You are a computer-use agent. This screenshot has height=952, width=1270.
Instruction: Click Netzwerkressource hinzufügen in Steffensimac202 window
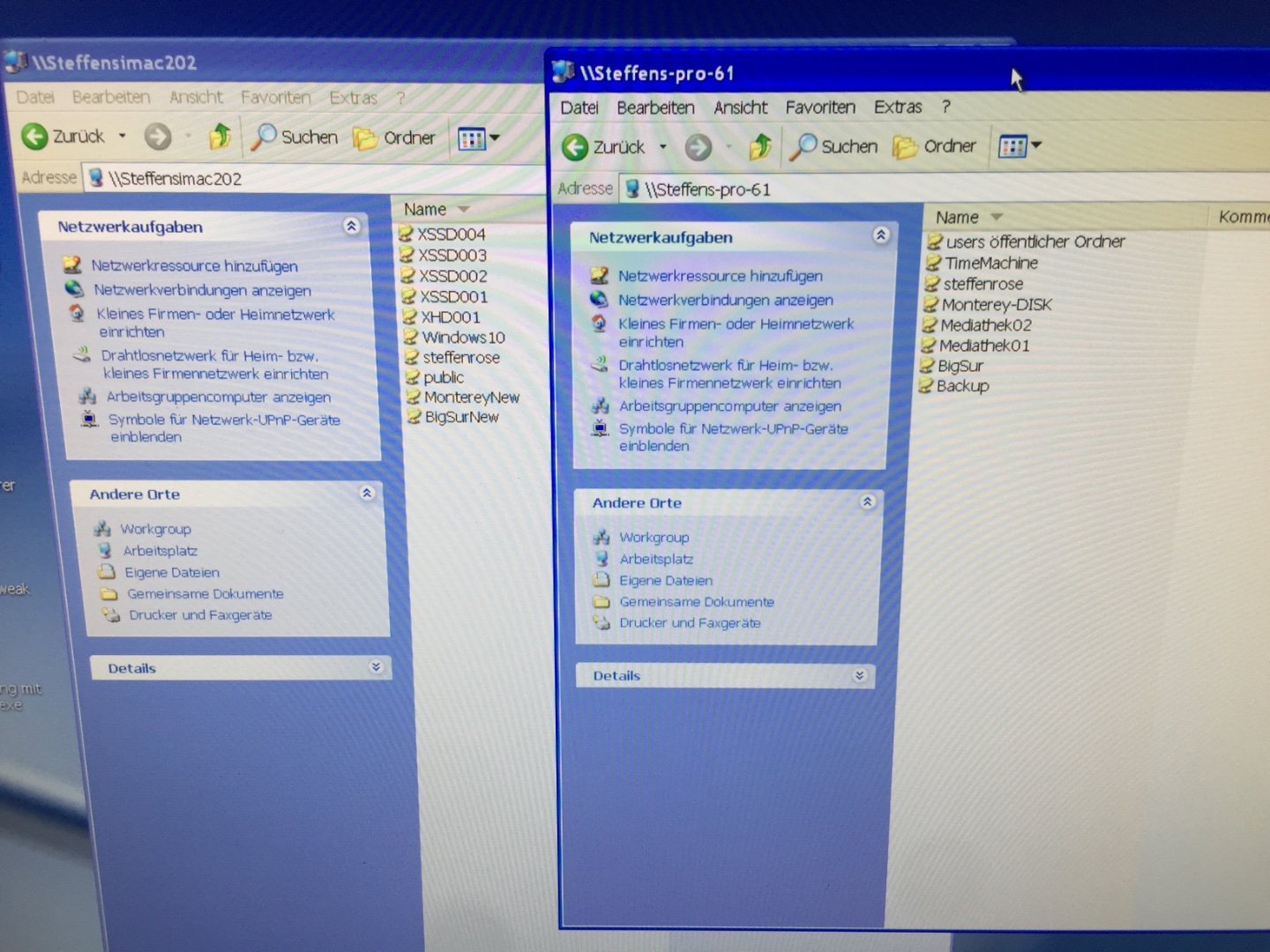point(194,265)
